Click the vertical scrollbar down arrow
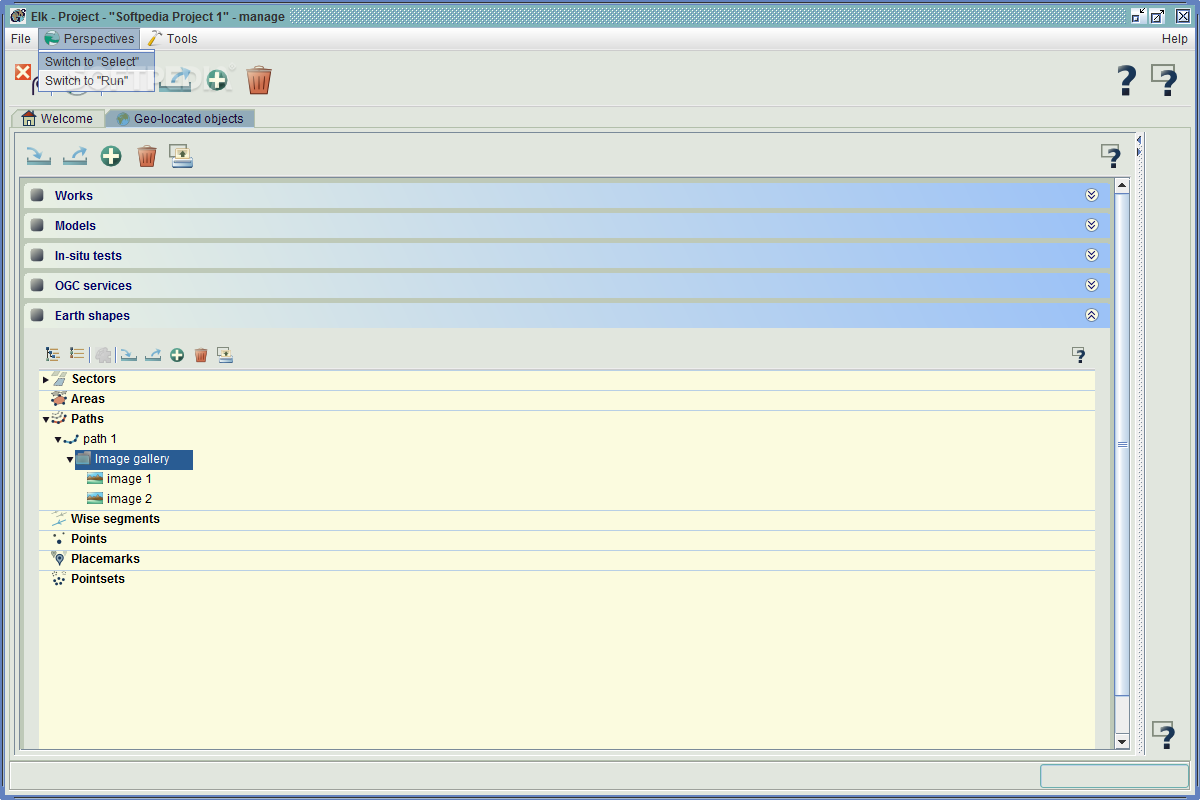 [x=1122, y=741]
